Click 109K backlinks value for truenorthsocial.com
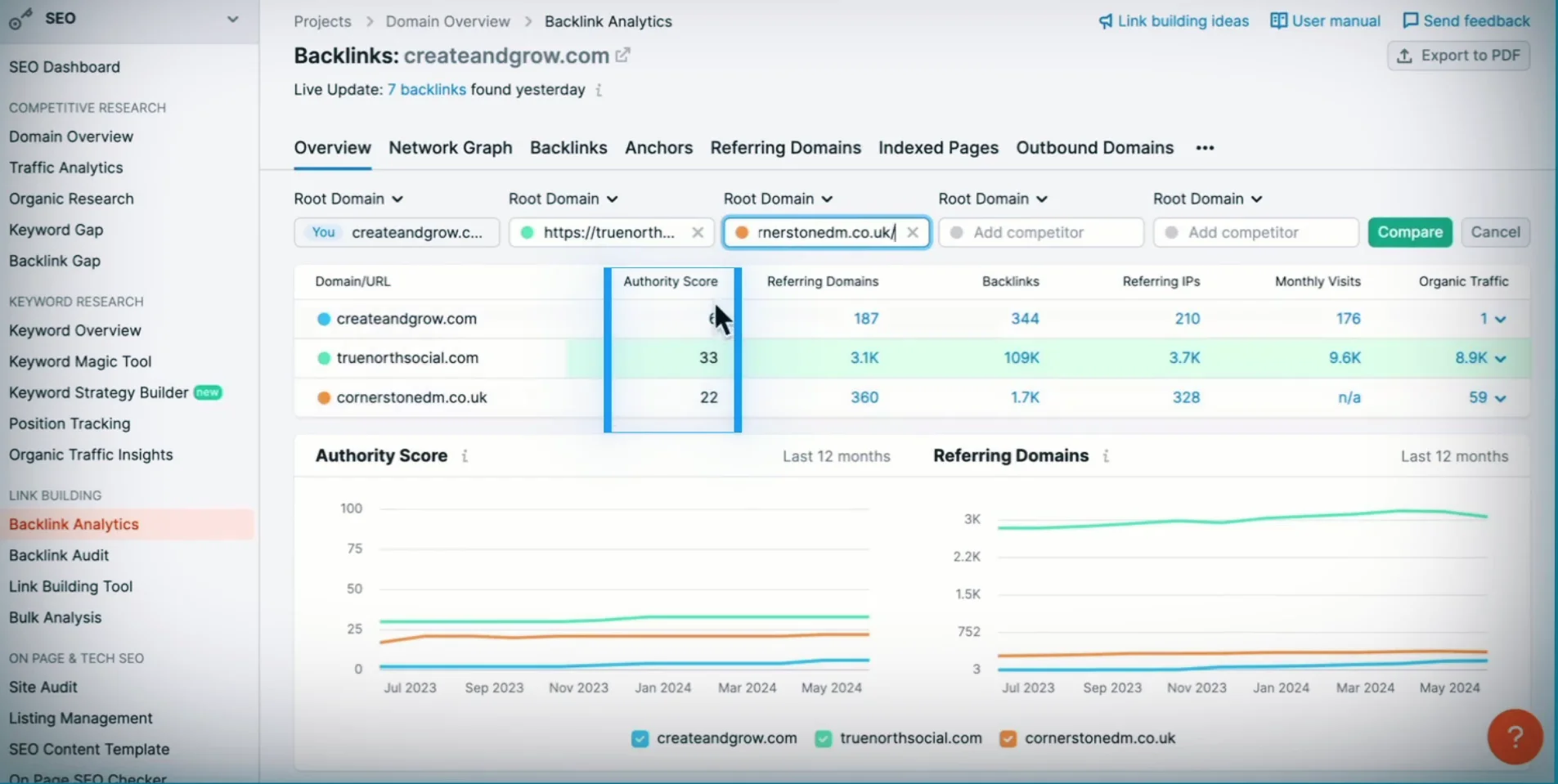Viewport: 1558px width, 784px height. [x=1021, y=358]
